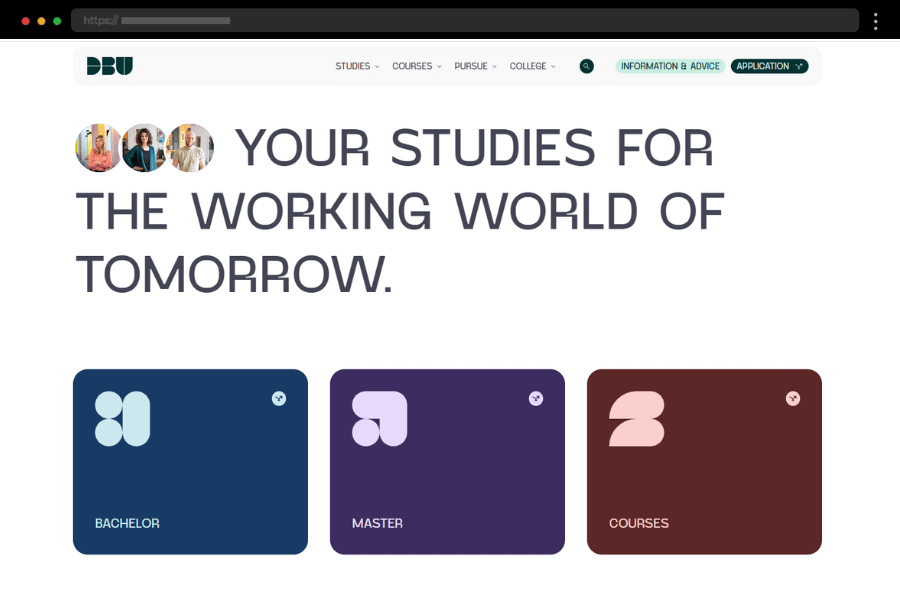The image size is (900, 590).
Task: Click the DBU logo in header
Action: (109, 66)
